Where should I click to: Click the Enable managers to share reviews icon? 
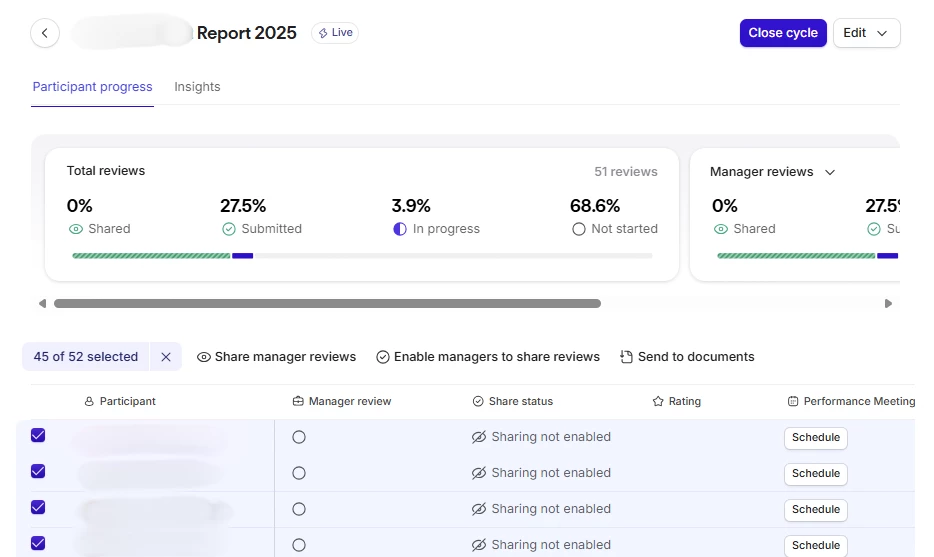(x=383, y=357)
